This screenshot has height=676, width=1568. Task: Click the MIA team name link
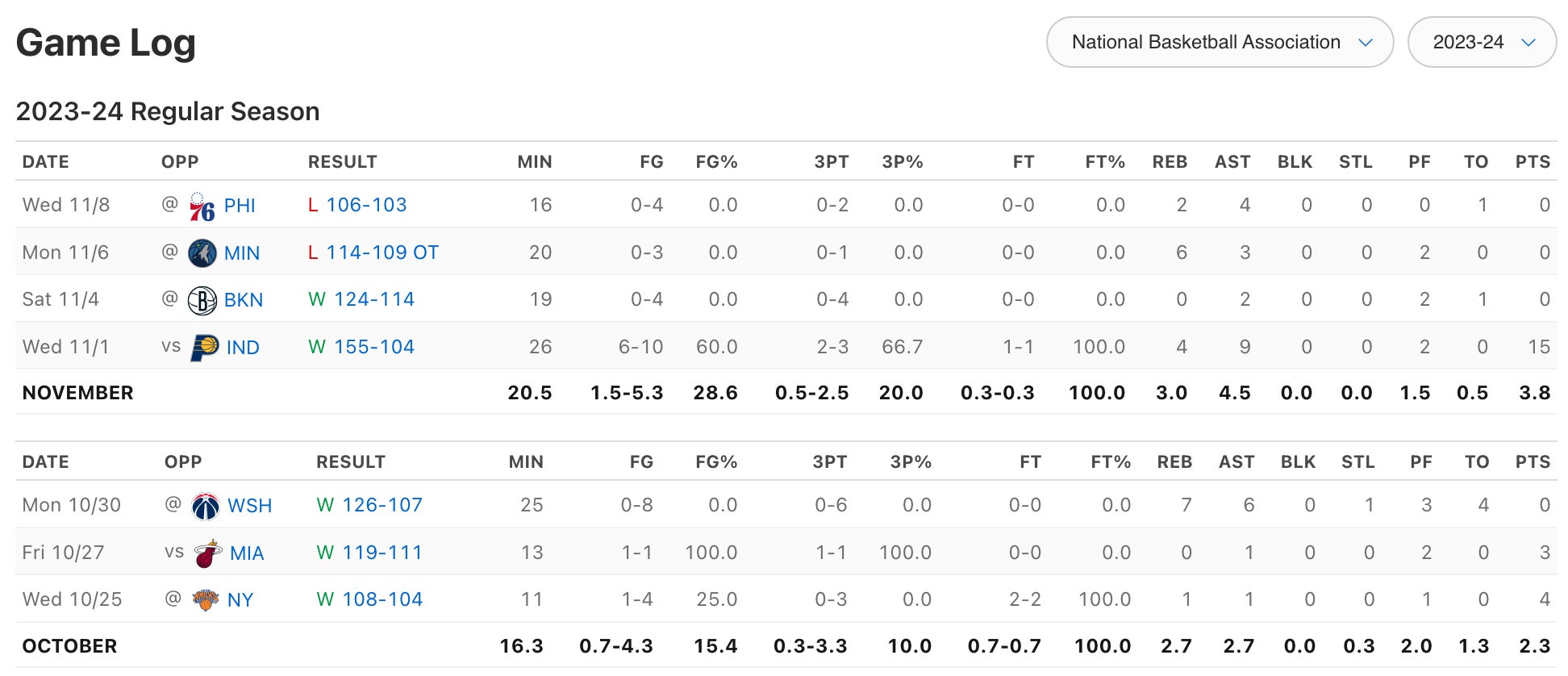(x=247, y=553)
